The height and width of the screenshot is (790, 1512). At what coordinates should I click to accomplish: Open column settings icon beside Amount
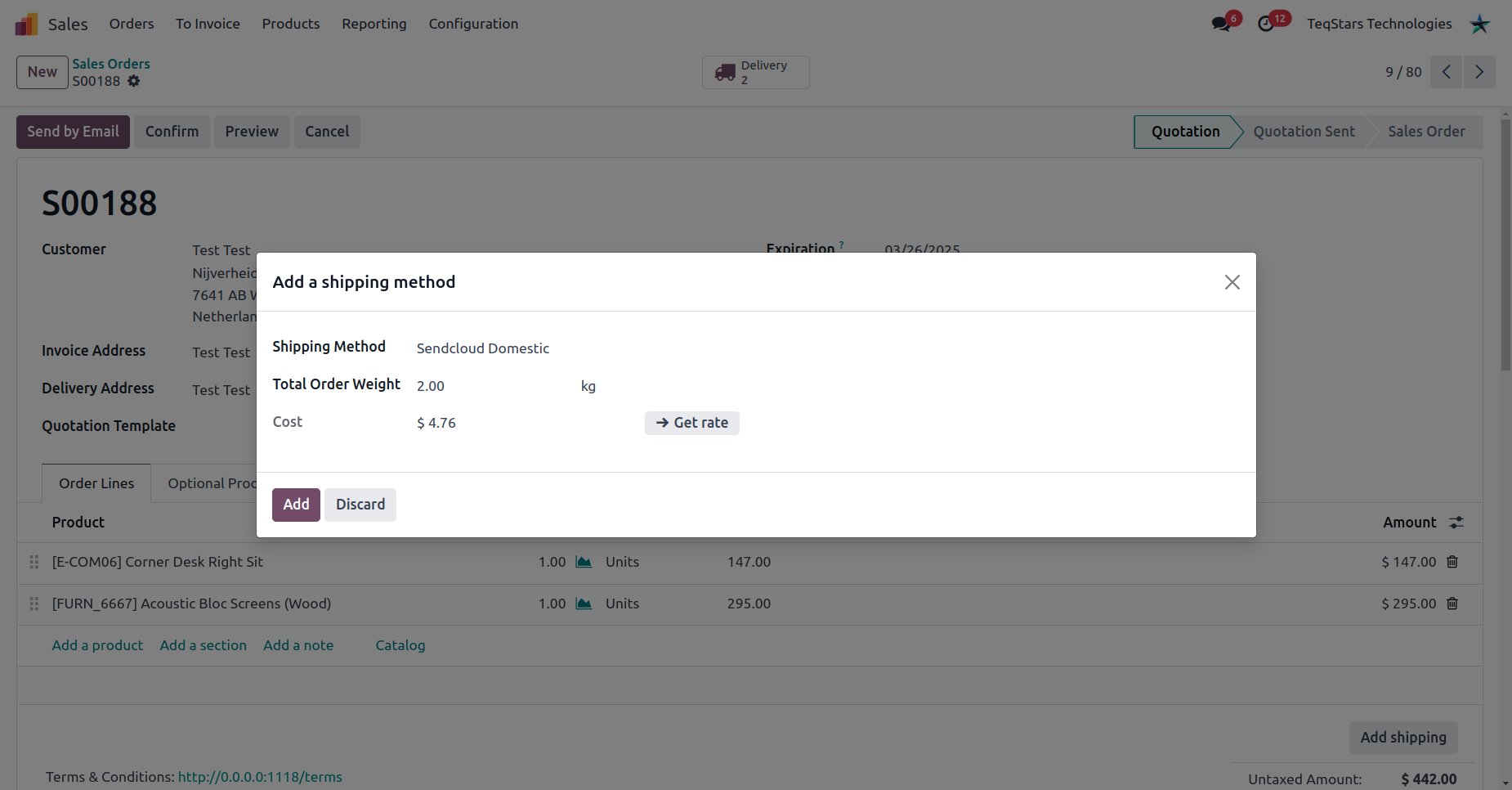(x=1456, y=523)
